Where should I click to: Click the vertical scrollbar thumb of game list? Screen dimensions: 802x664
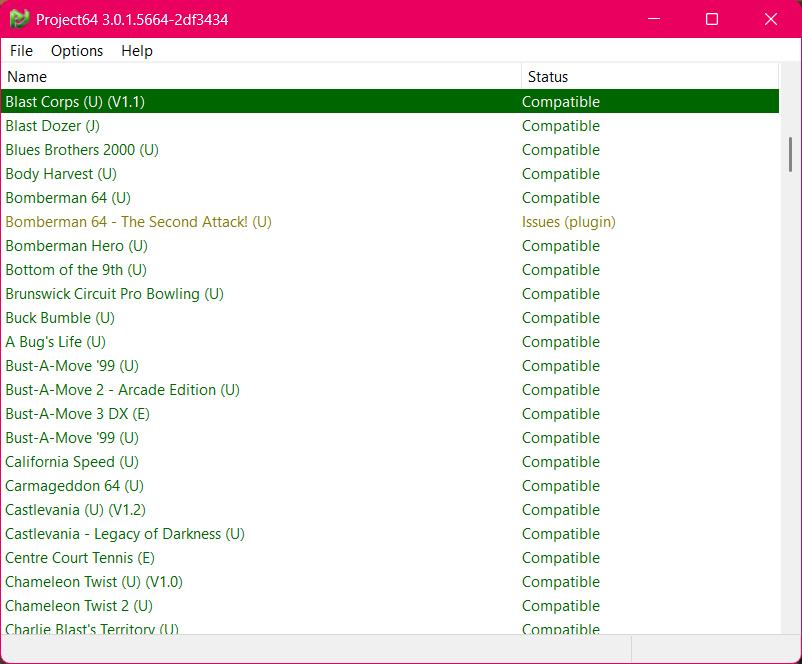[790, 154]
